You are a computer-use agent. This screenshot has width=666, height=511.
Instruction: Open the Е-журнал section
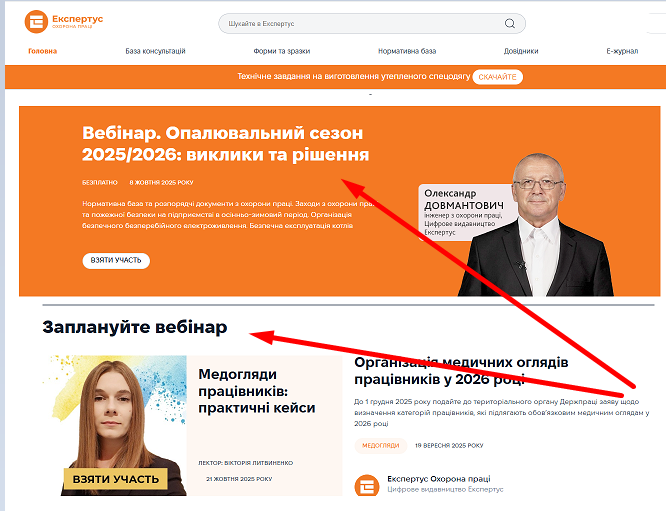point(622,51)
